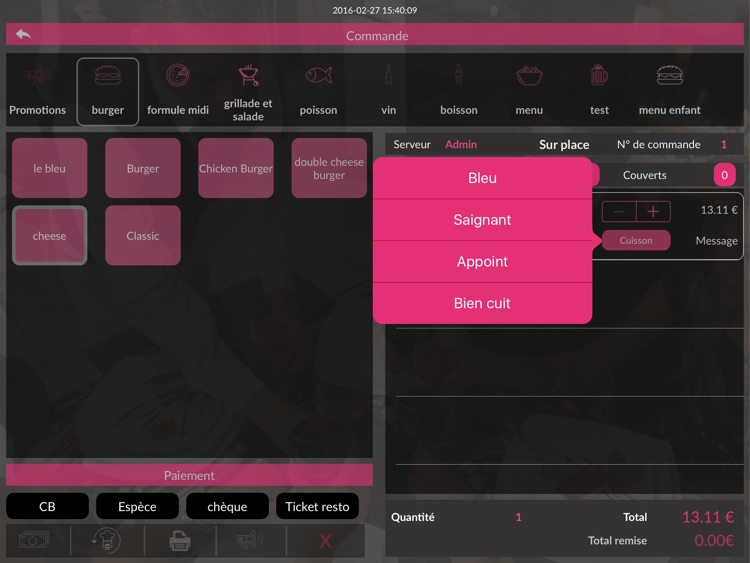
Task: Open the vin category
Action: point(388,91)
